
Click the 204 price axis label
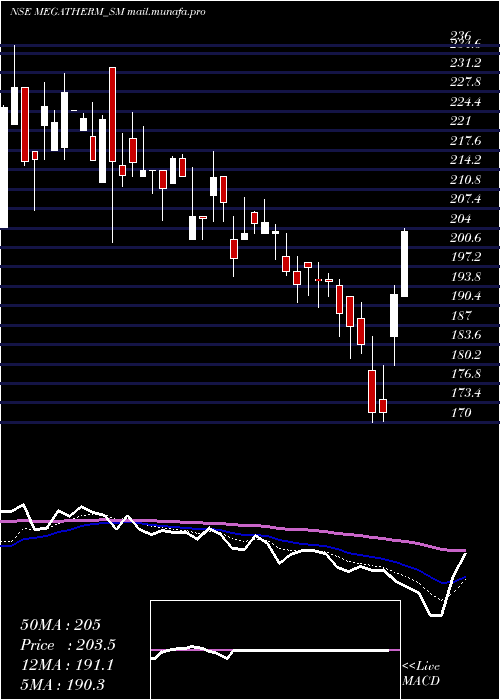(461, 219)
